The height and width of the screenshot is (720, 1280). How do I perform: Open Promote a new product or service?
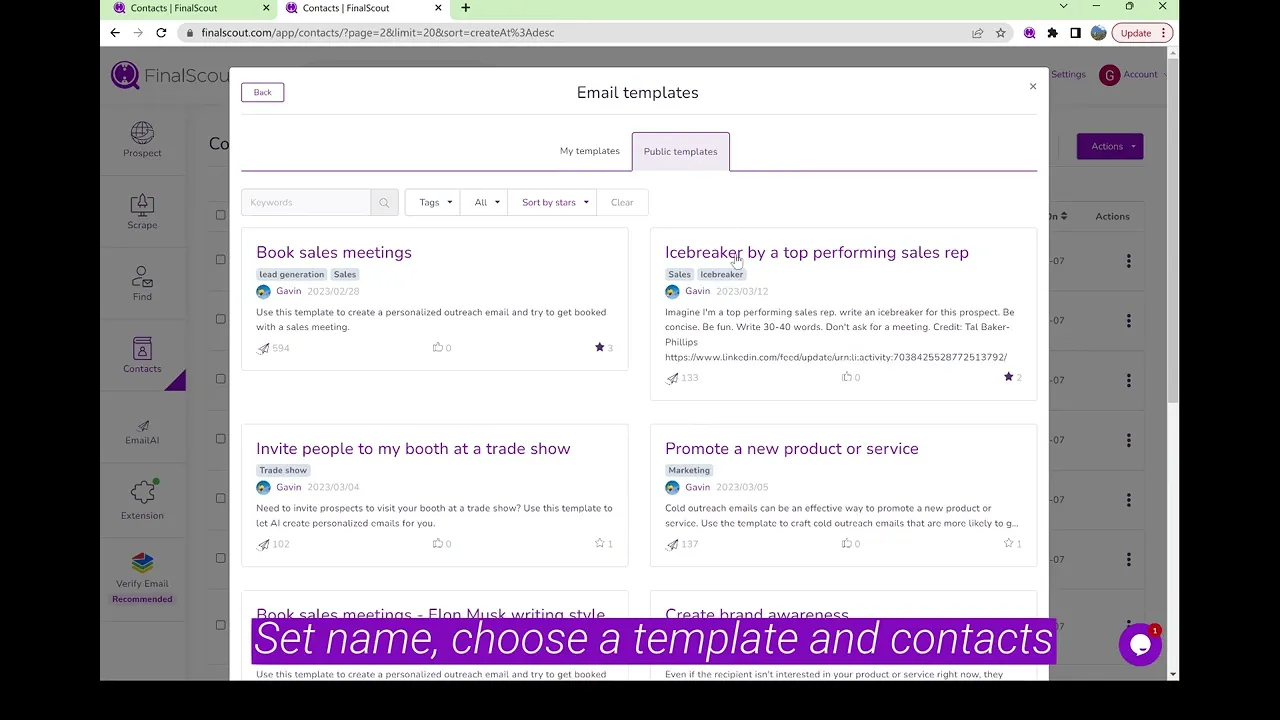pos(792,449)
